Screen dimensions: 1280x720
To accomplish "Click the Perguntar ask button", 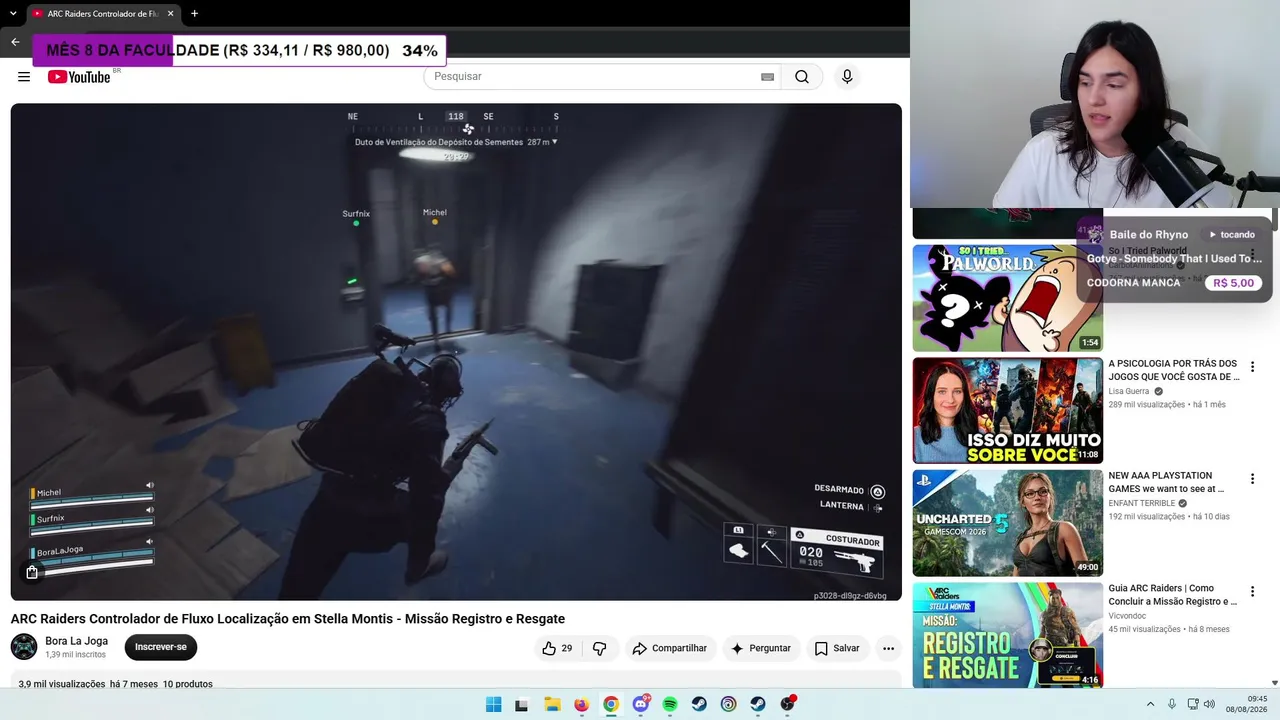I will pyautogui.click(x=761, y=648).
